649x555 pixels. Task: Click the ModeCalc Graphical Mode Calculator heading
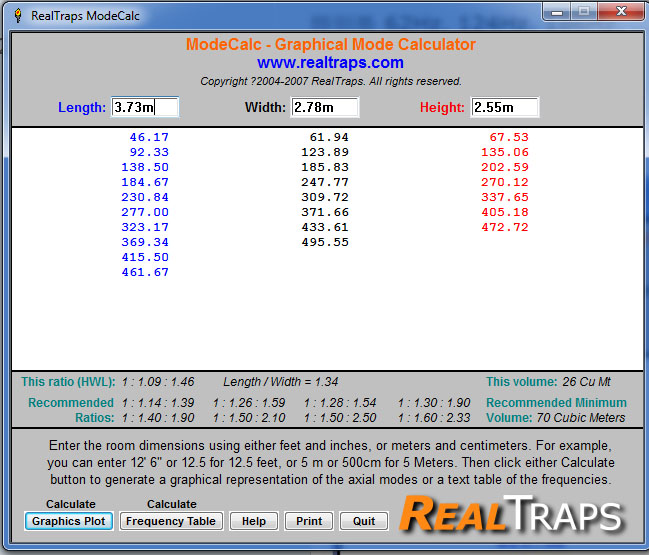330,45
